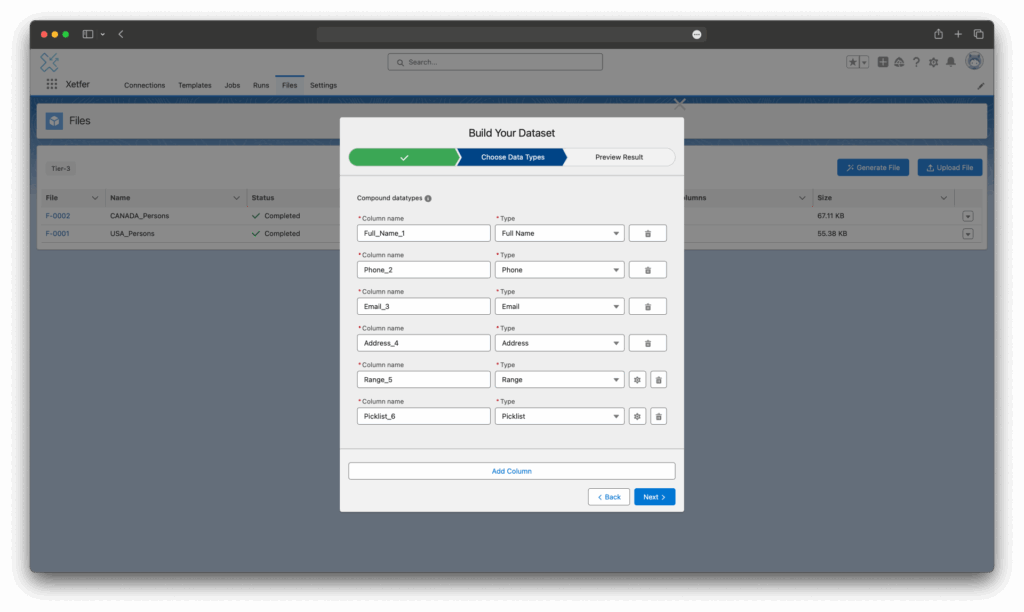Open file link F-0002
Image resolution: width=1024 pixels, height=612 pixels.
pos(57,216)
